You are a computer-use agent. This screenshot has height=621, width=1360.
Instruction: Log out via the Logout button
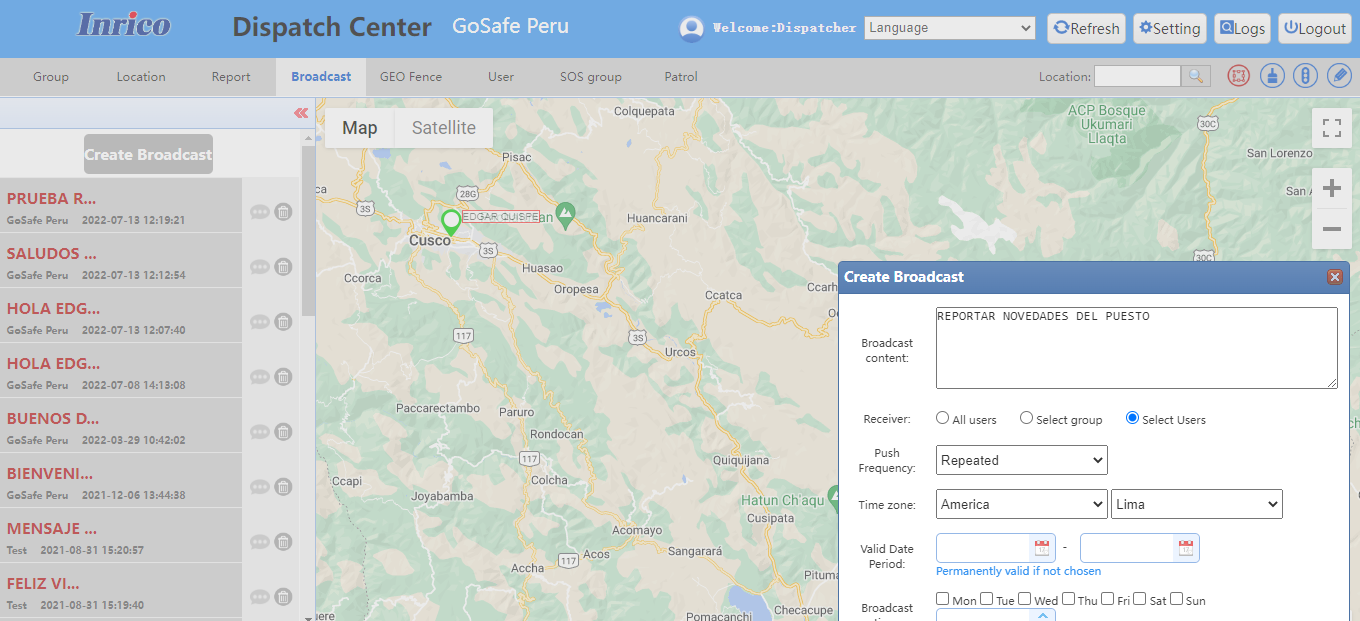tap(1315, 28)
